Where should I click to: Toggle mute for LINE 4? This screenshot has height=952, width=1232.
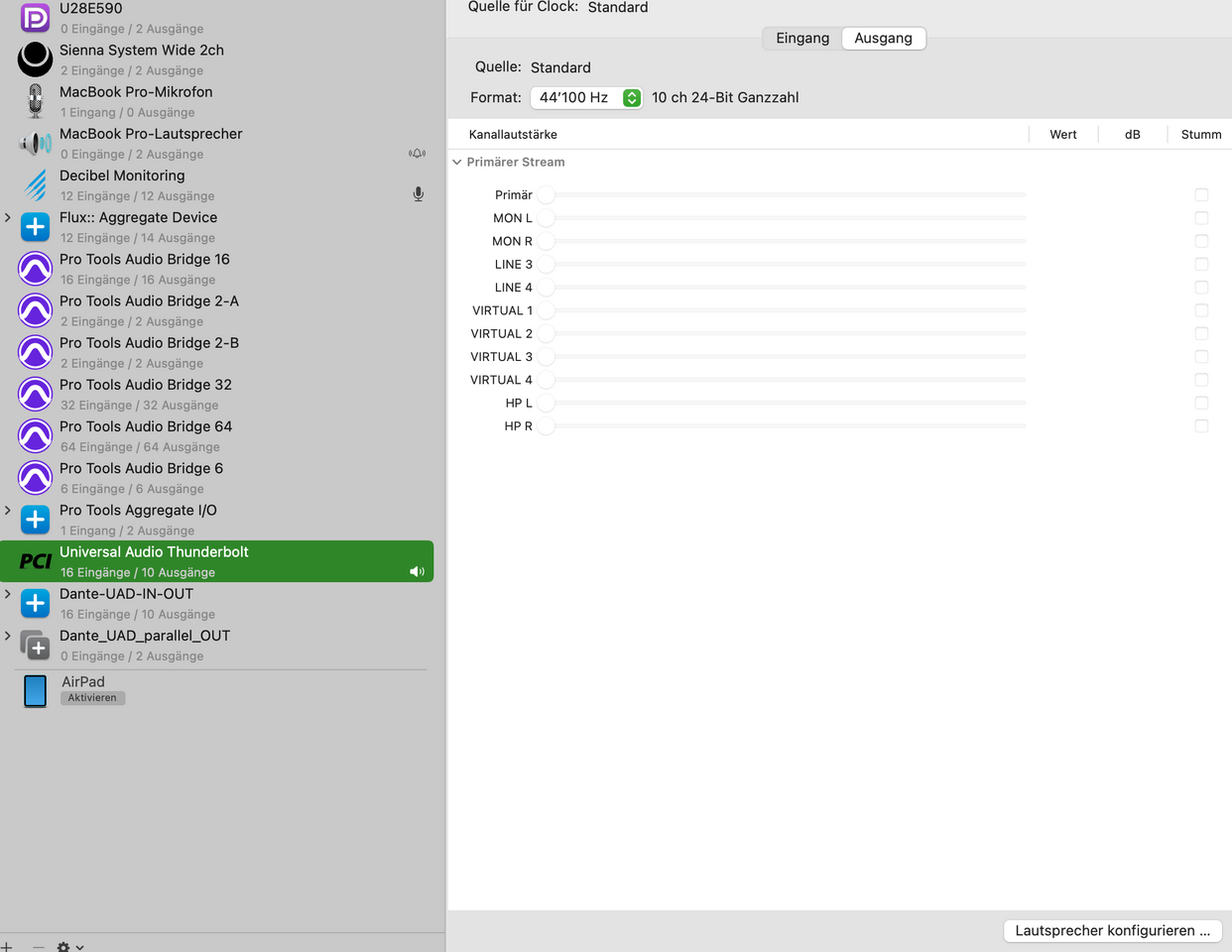point(1201,288)
